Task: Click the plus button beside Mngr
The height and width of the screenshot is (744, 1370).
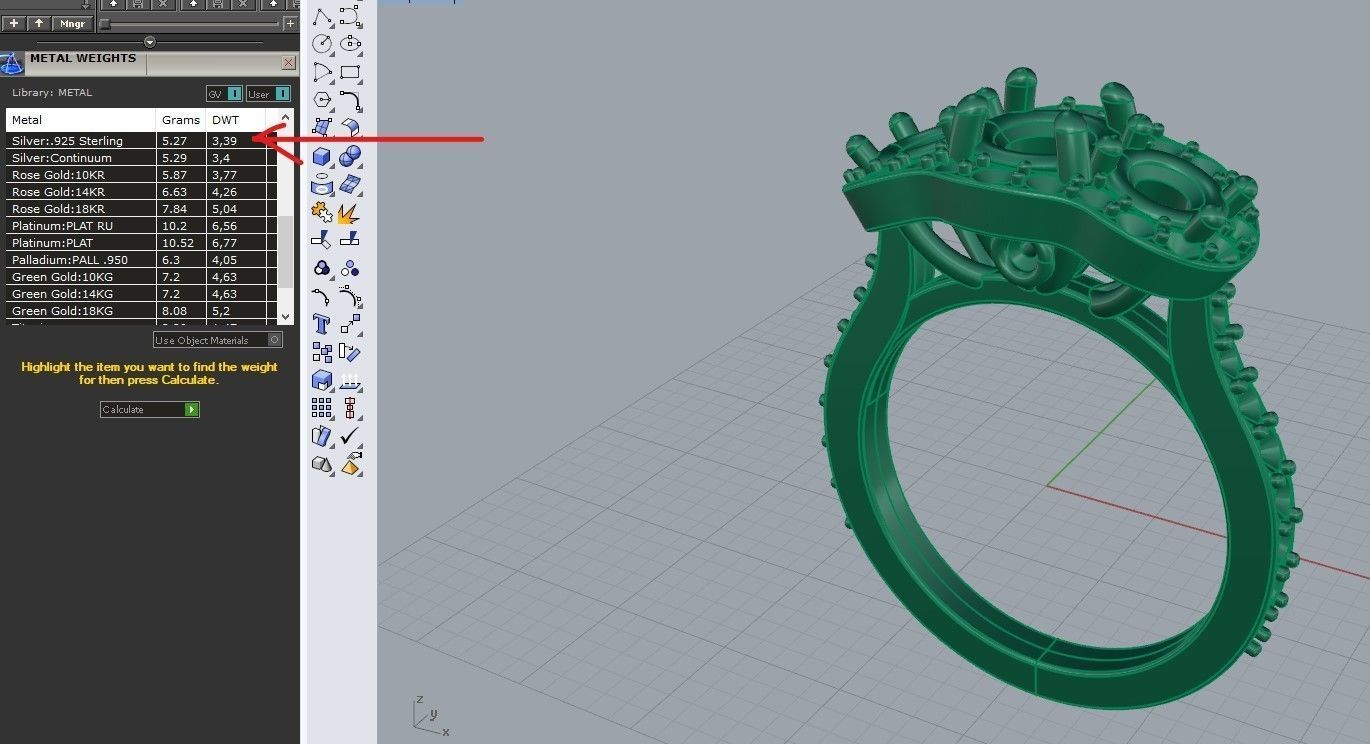Action: coord(13,23)
